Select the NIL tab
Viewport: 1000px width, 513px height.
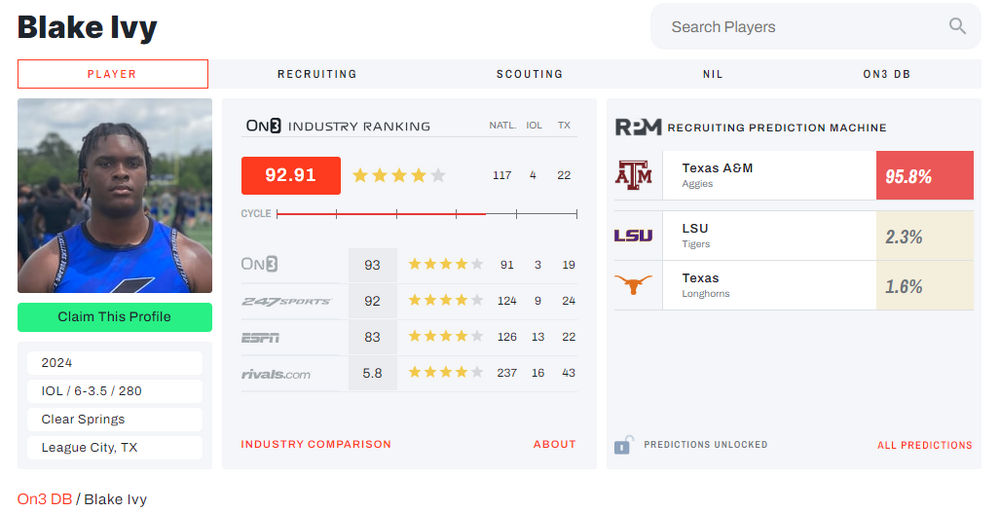pyautogui.click(x=713, y=74)
